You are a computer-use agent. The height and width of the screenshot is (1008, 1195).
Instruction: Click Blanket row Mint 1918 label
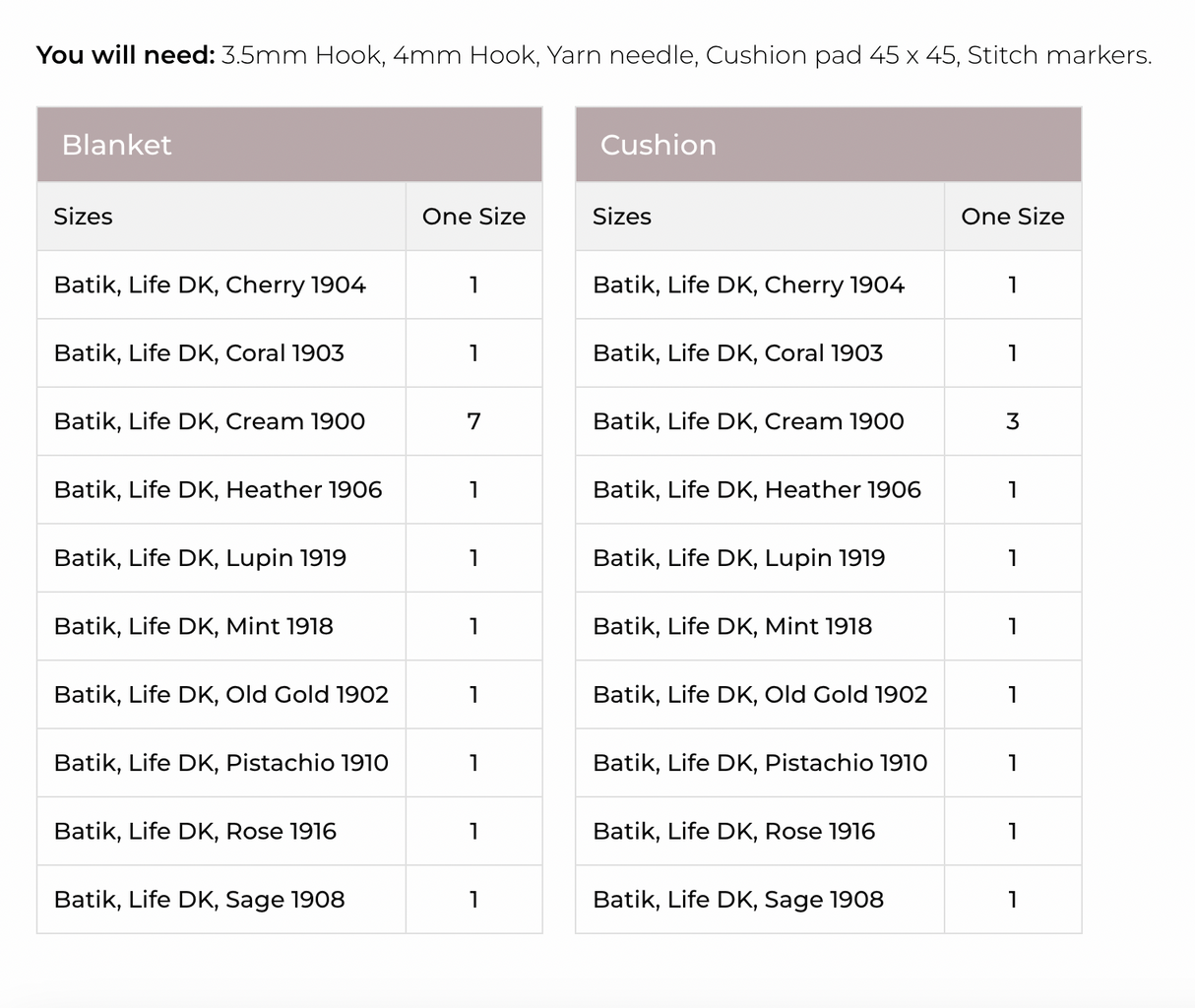(x=193, y=626)
